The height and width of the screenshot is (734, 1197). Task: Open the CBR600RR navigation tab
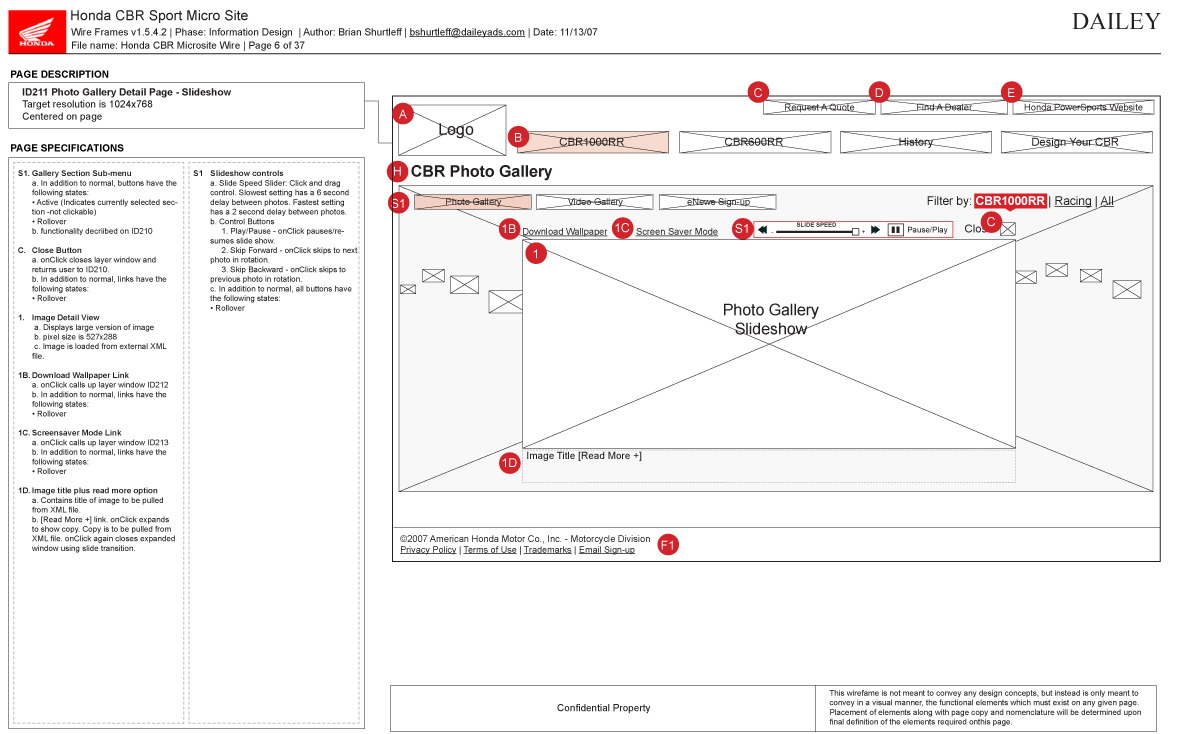(x=754, y=142)
